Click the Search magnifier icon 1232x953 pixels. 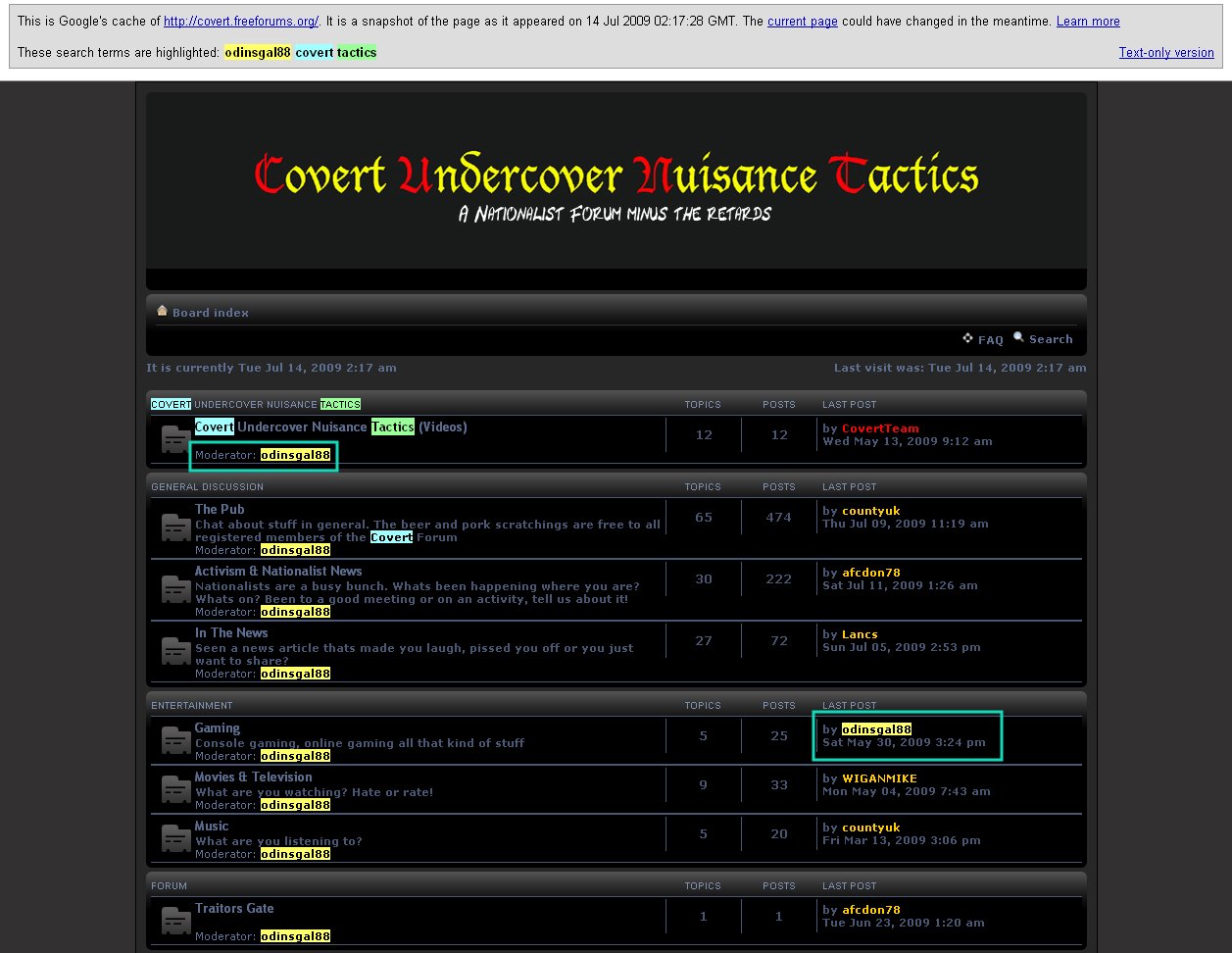(x=1018, y=337)
